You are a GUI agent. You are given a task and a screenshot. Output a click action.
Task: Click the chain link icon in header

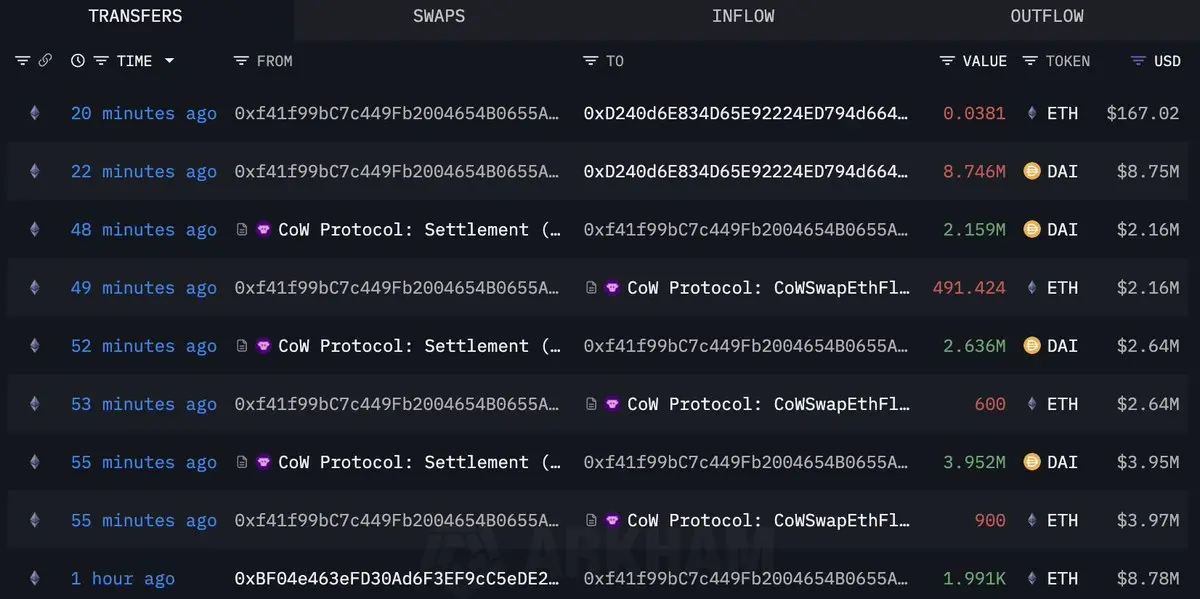click(45, 61)
